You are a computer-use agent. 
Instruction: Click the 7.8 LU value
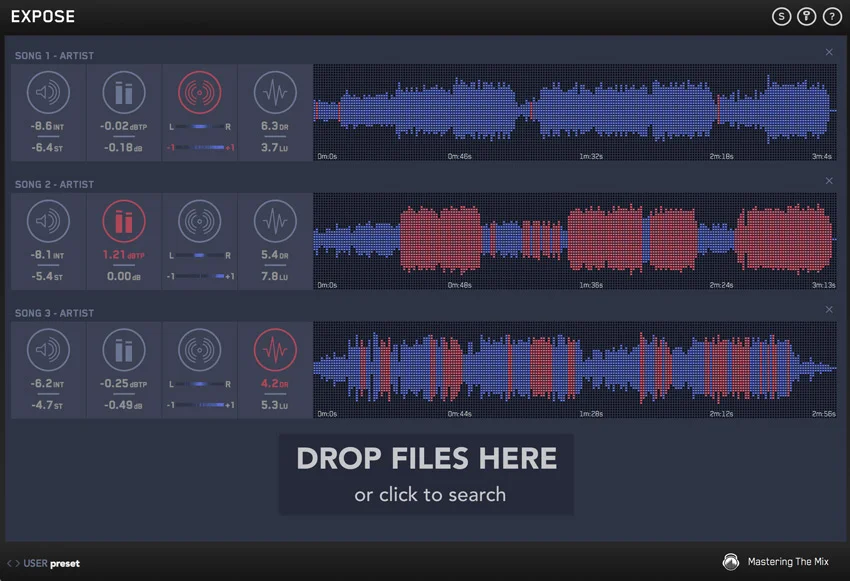(274, 276)
